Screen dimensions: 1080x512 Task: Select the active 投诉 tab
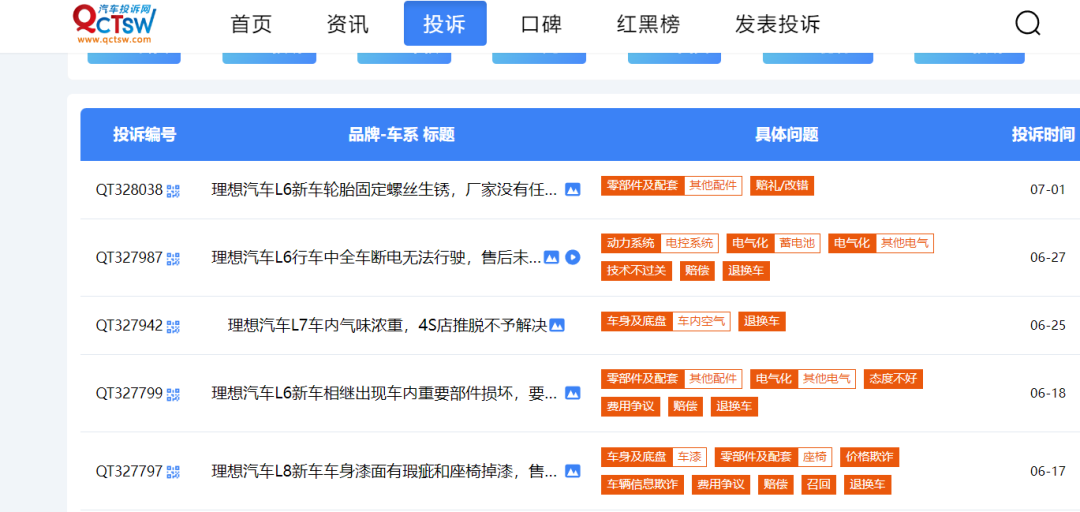[x=445, y=23]
